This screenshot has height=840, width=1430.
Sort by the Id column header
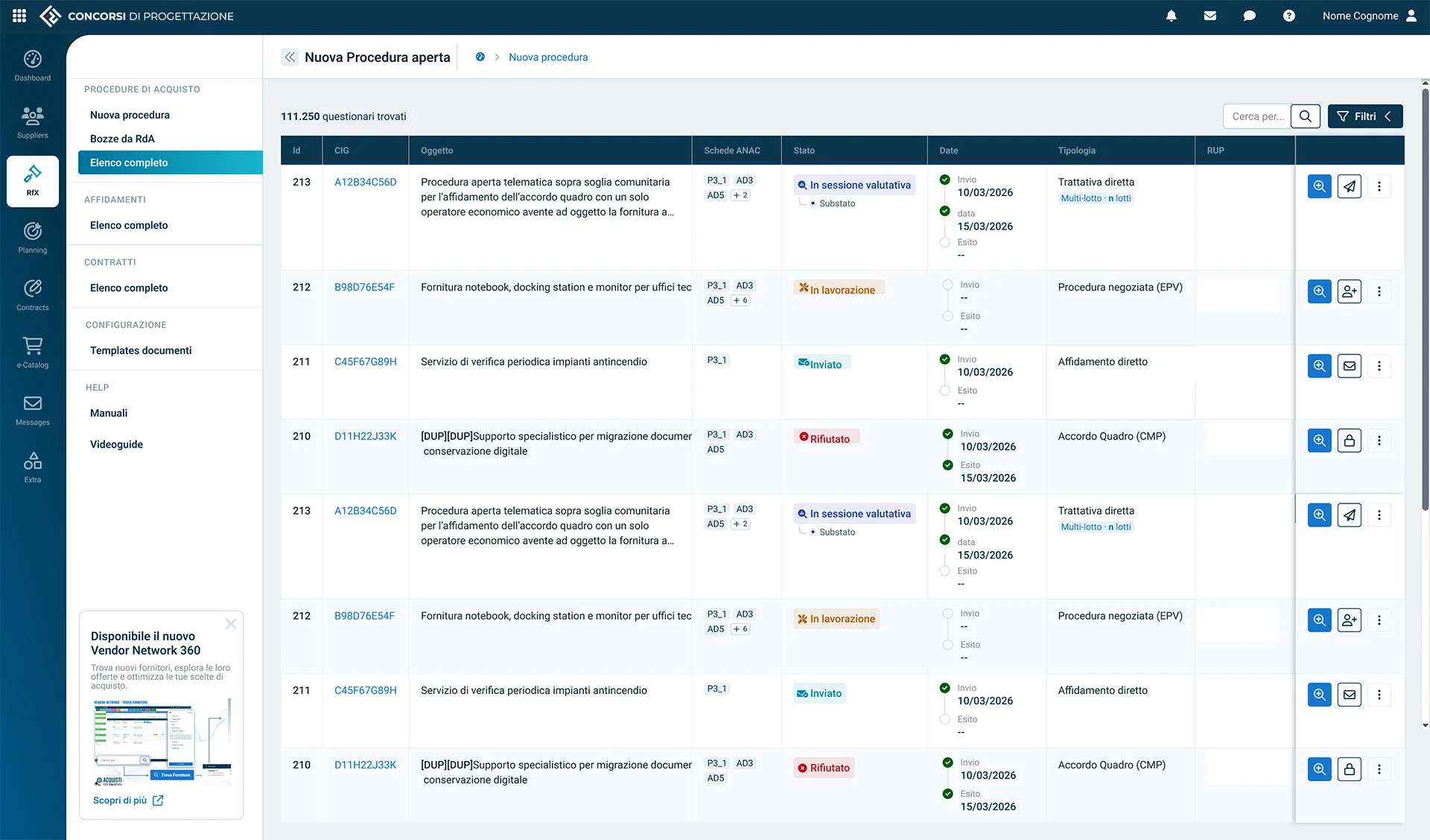296,150
